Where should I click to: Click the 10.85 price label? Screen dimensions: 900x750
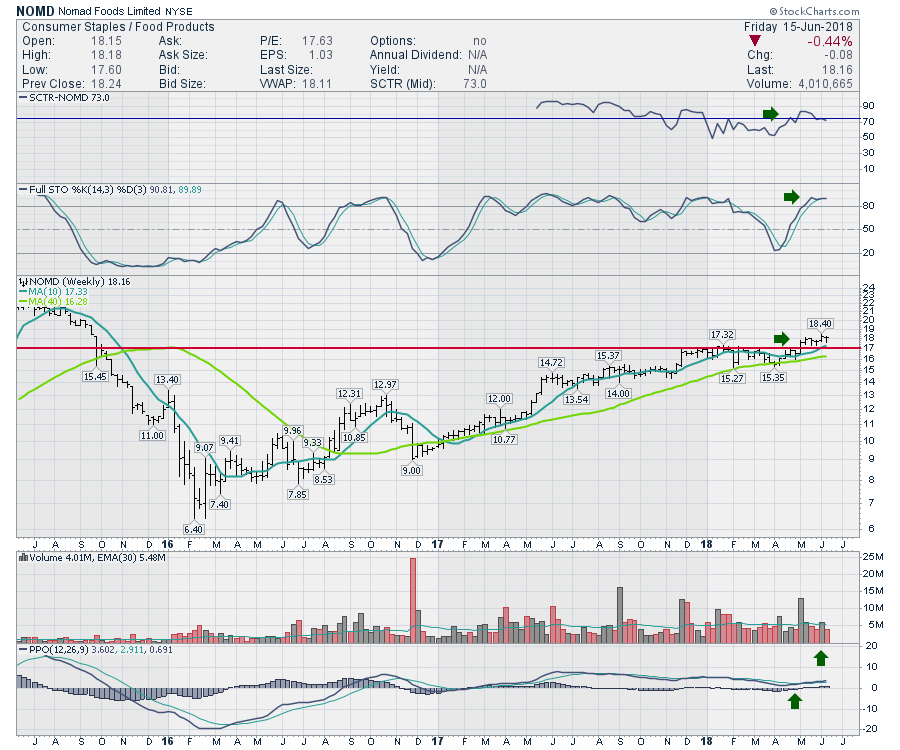pyautogui.click(x=355, y=437)
